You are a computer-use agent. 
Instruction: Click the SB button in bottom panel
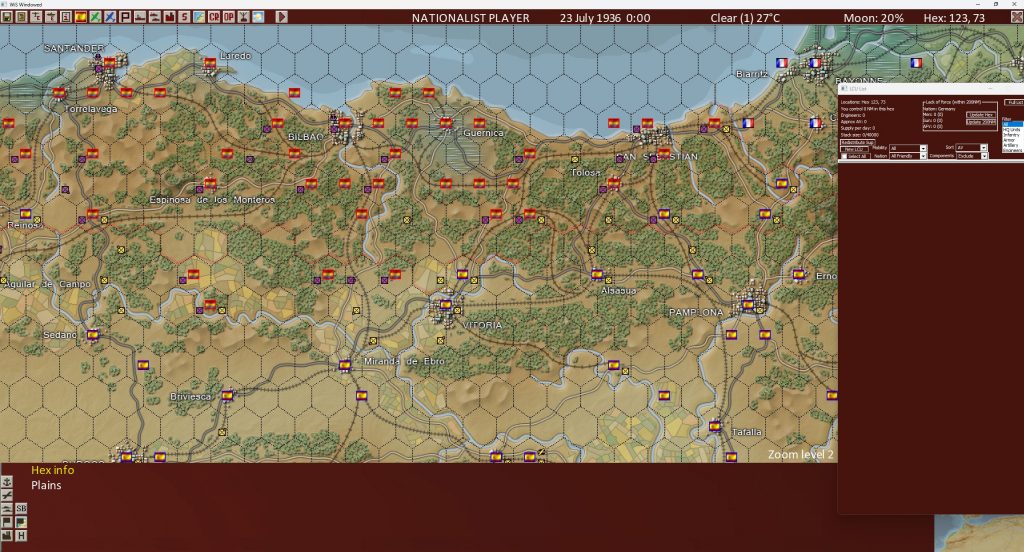point(21,508)
